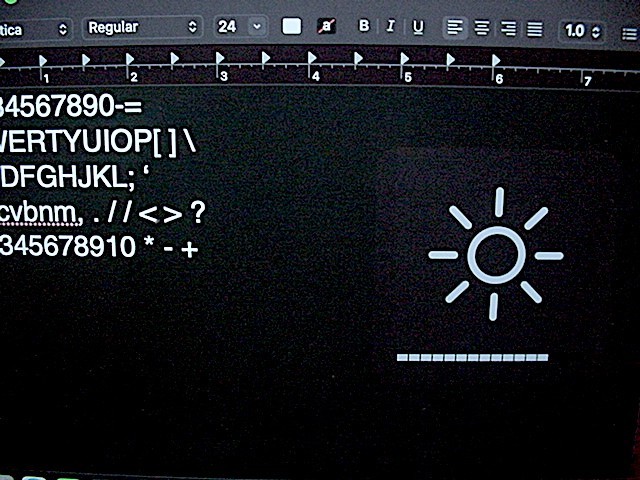The image size is (640, 480).
Task: Change the 1.0 line spacing stepper
Action: (582, 31)
